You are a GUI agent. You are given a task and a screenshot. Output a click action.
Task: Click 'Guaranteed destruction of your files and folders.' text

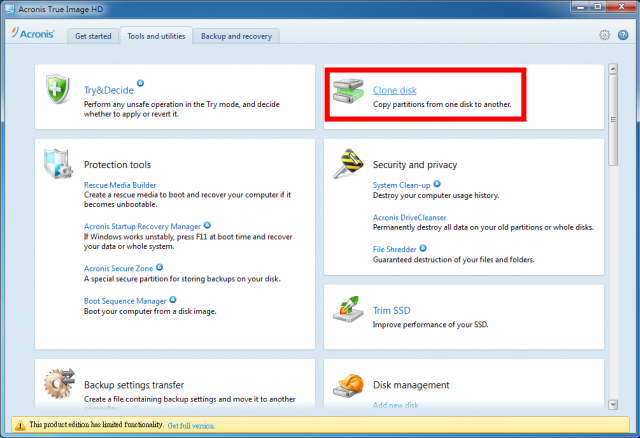(453, 260)
